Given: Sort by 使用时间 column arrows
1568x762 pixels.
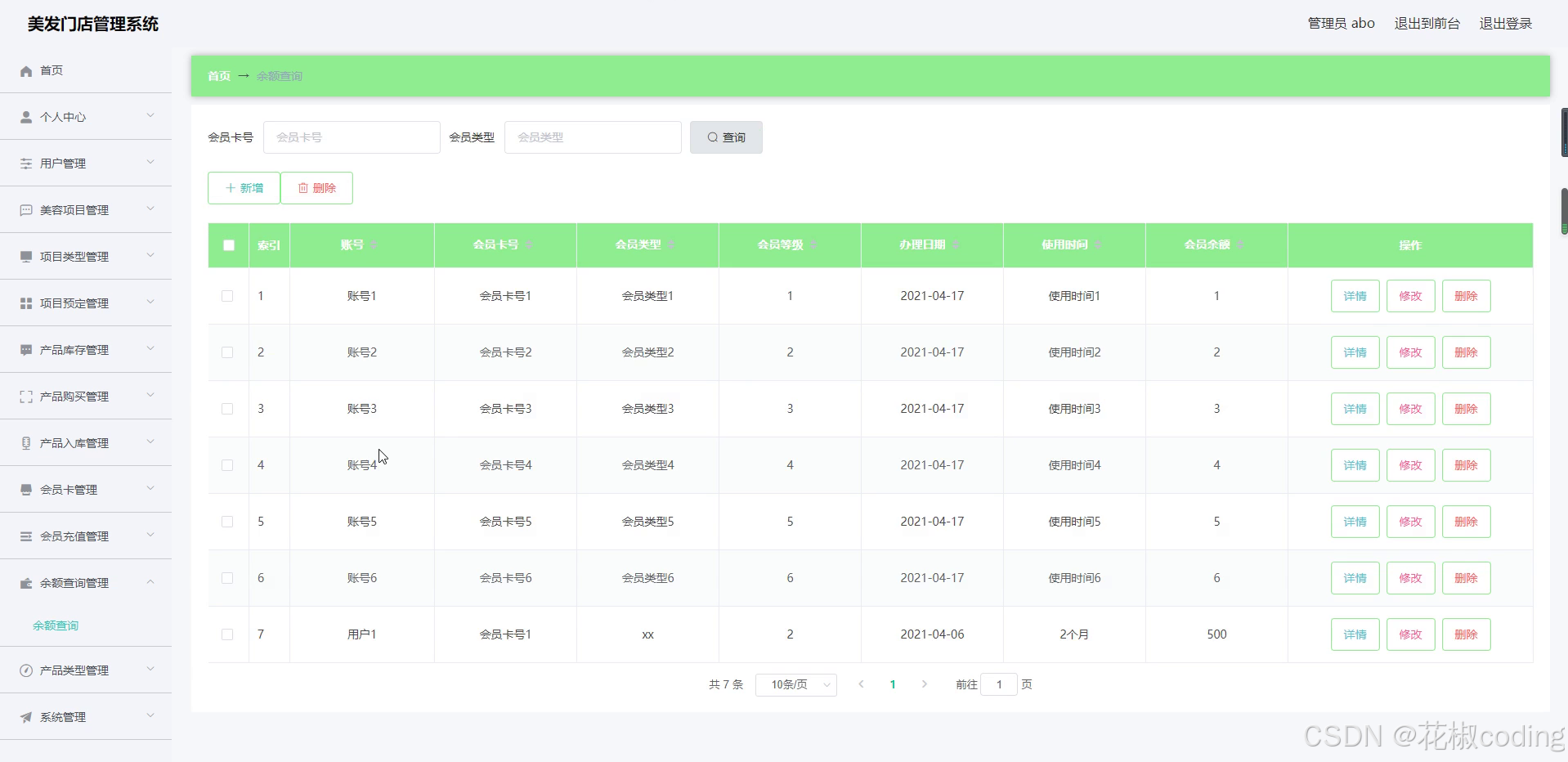Looking at the screenshot, I should 1098,244.
